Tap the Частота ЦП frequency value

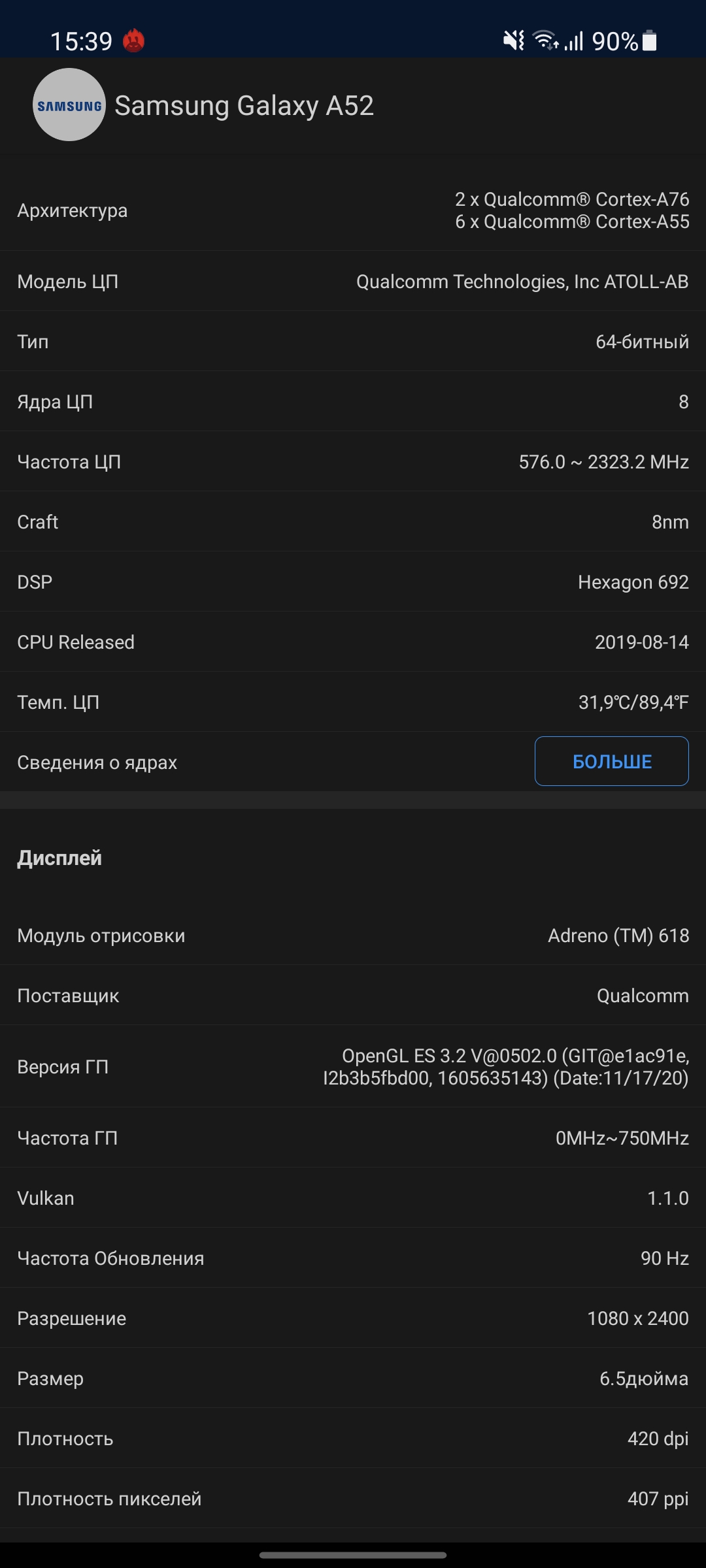click(603, 462)
